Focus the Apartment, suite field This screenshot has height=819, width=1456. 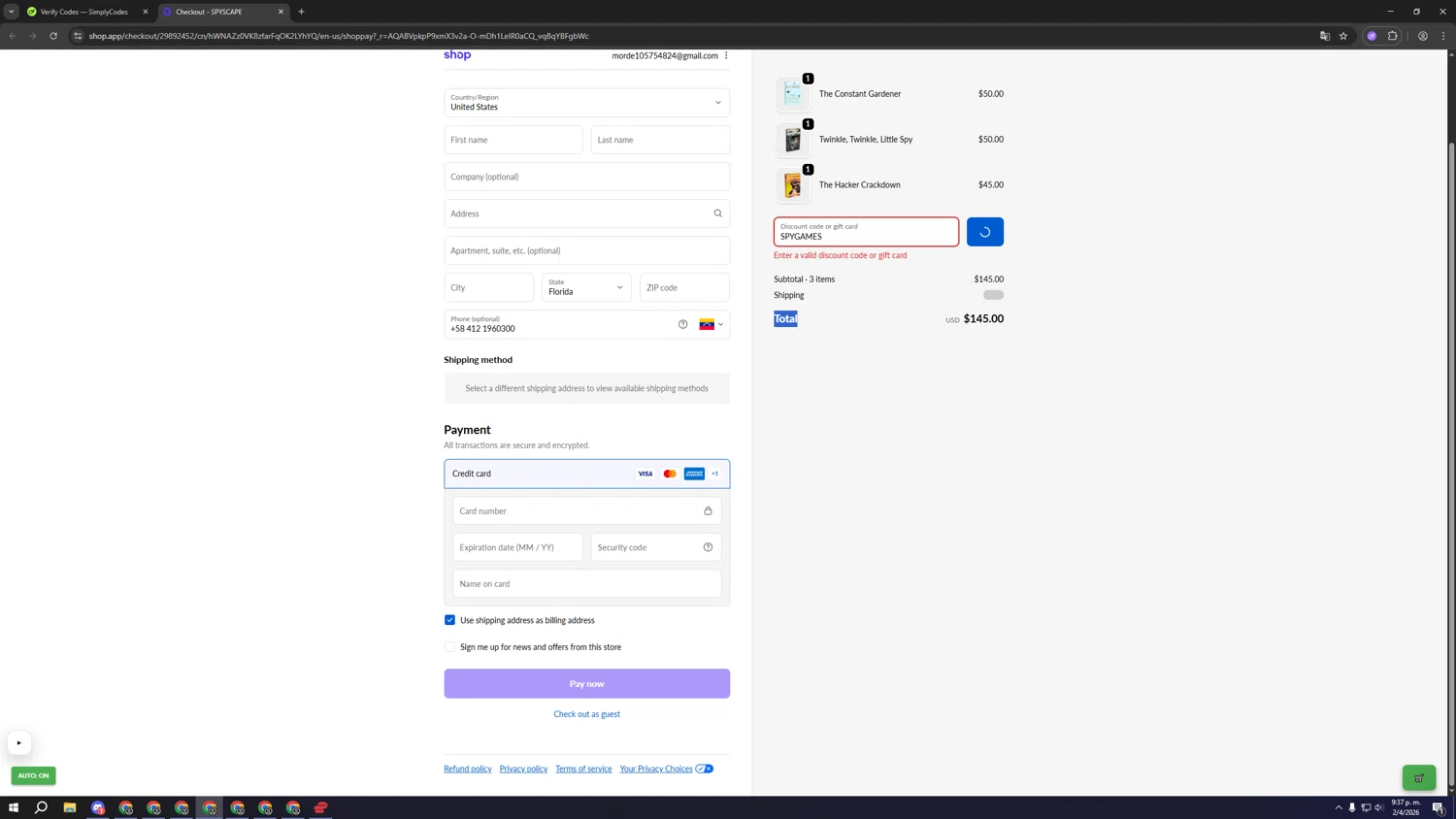(x=587, y=250)
